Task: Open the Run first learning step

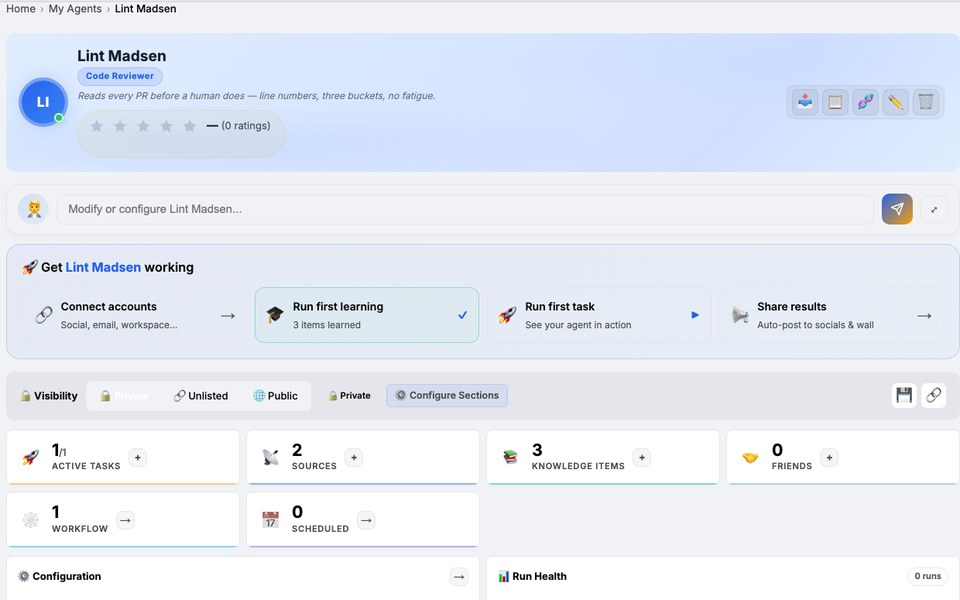Action: (x=367, y=315)
